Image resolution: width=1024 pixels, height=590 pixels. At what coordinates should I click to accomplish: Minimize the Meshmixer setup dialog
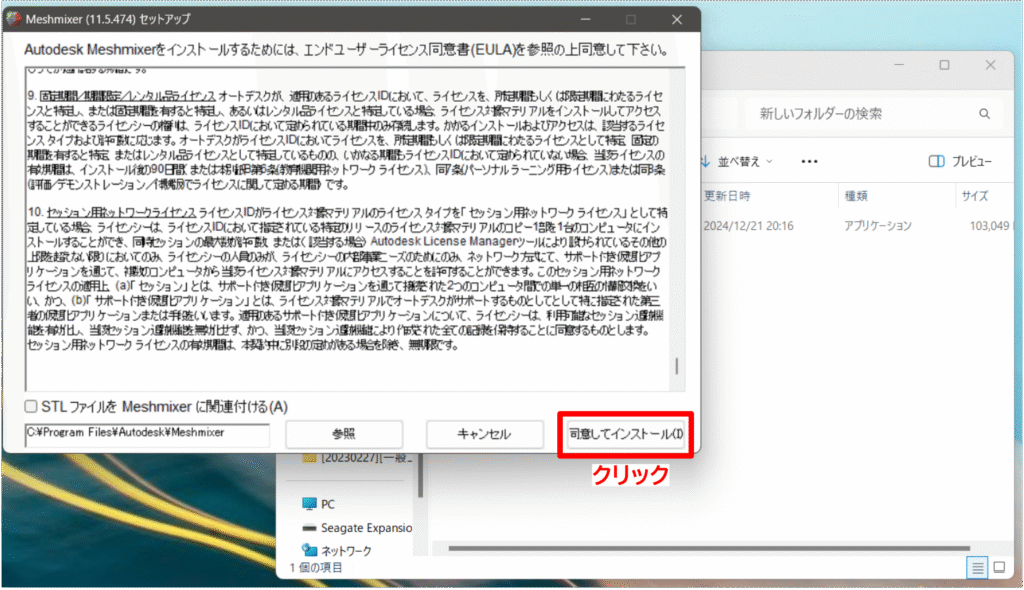585,20
